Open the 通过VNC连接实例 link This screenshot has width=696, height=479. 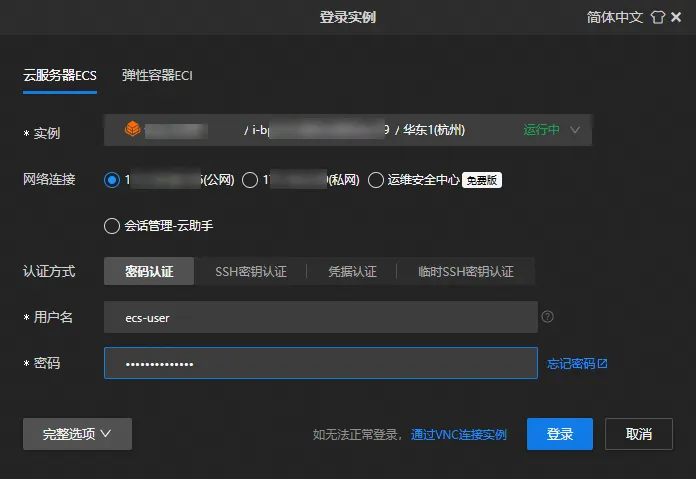click(459, 434)
